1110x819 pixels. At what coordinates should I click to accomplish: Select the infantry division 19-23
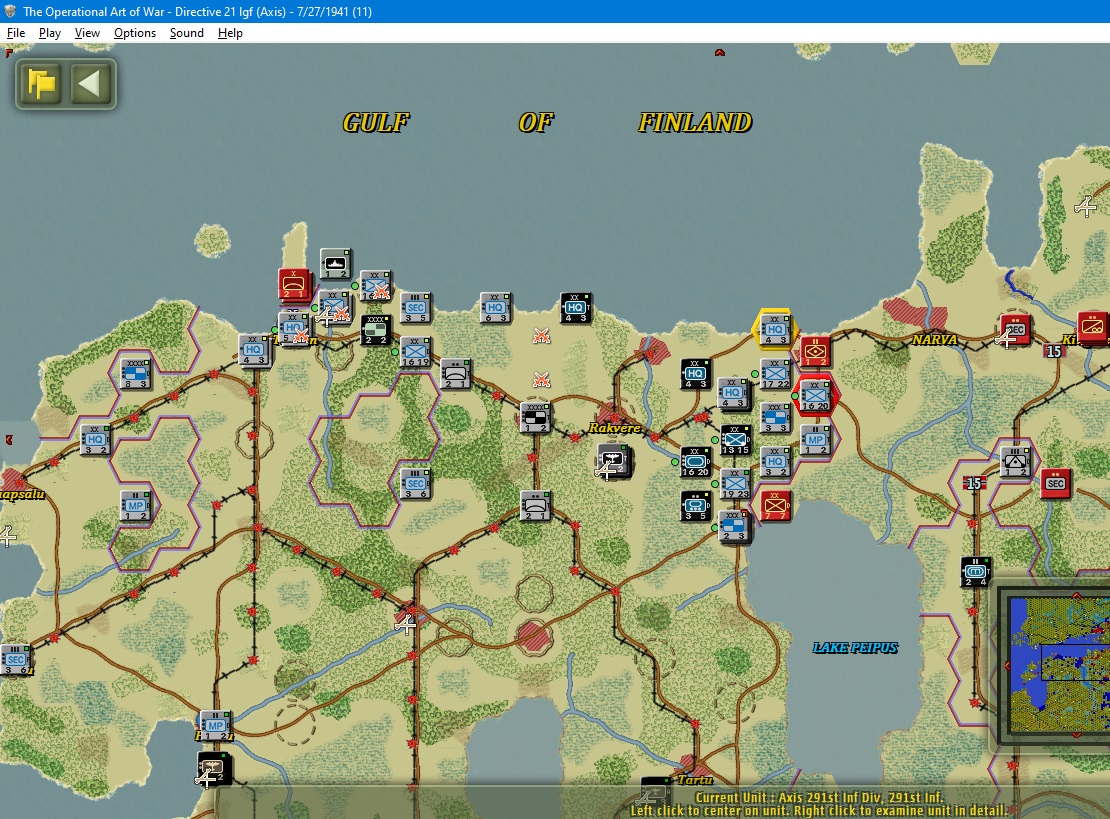[x=736, y=483]
